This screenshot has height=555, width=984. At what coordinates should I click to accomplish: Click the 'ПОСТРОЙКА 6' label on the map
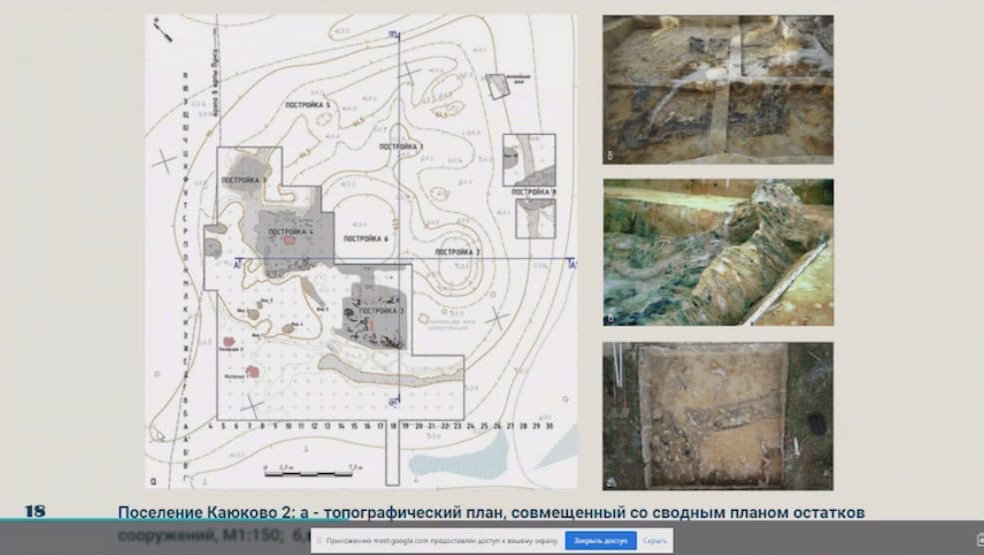click(364, 239)
